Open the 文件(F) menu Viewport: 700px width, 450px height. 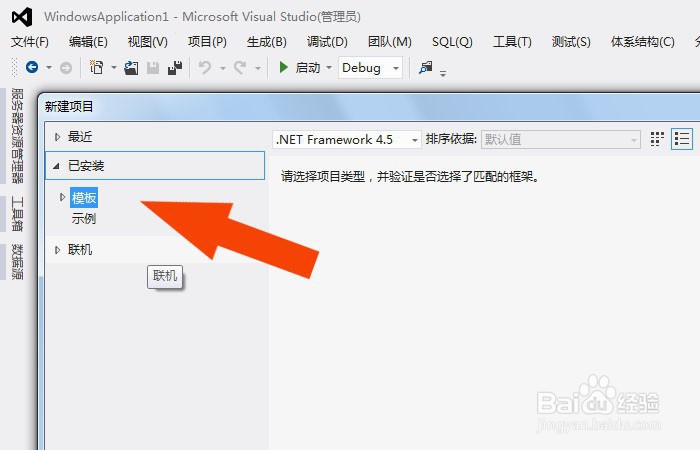30,42
